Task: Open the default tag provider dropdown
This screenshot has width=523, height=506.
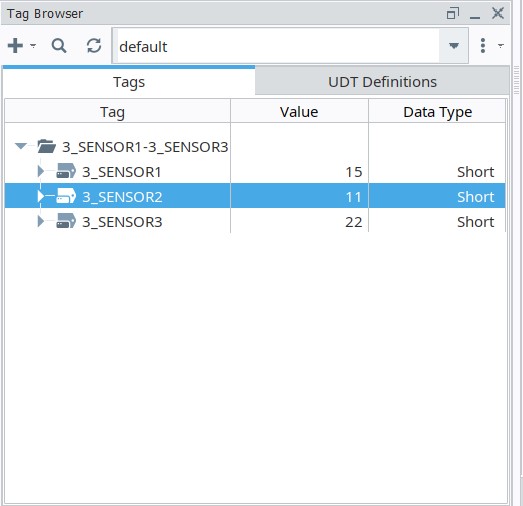Action: [x=454, y=46]
